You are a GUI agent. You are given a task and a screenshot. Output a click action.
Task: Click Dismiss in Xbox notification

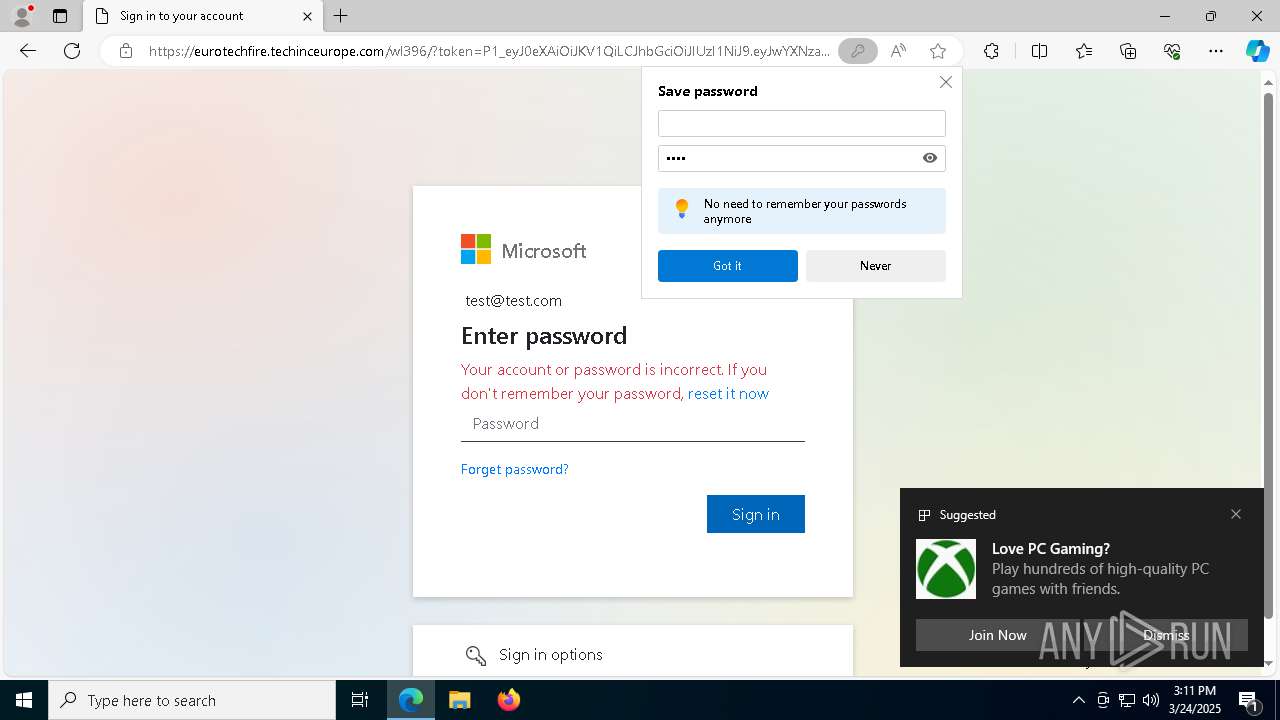coord(1166,635)
